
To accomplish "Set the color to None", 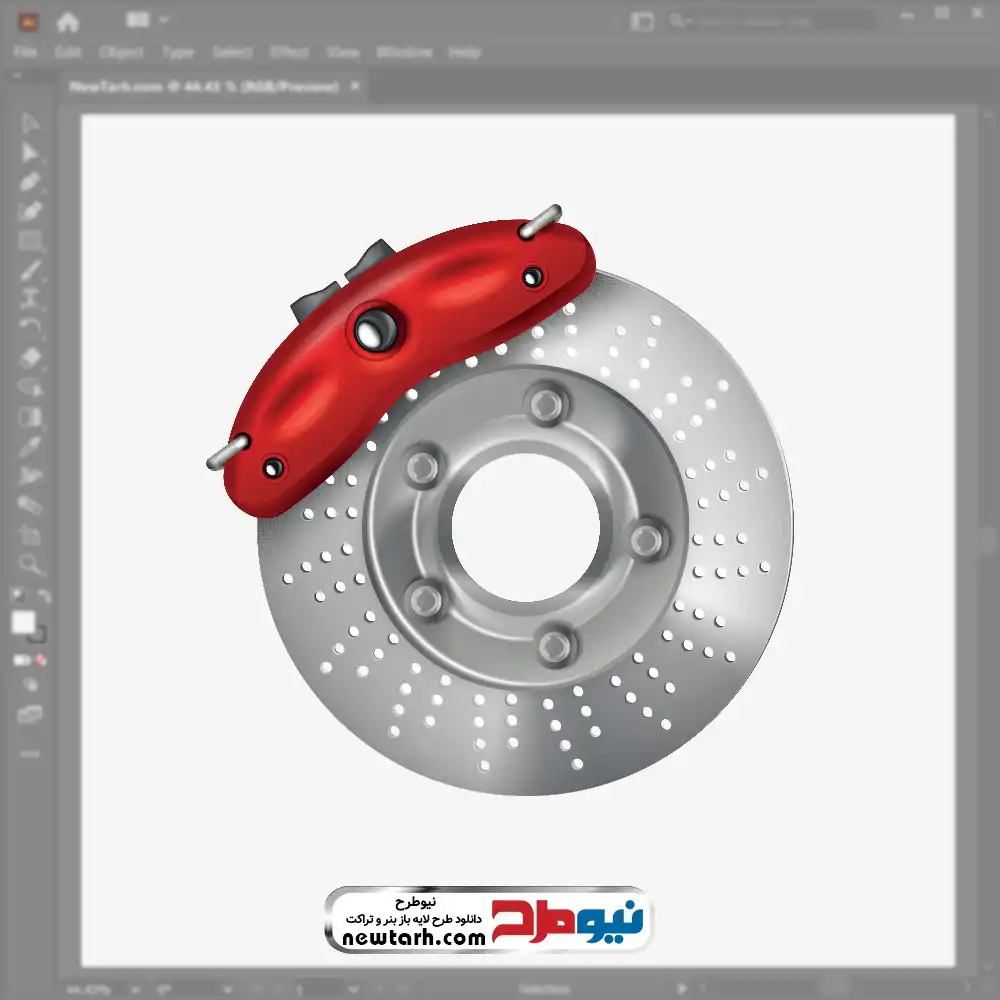I will tap(41, 660).
